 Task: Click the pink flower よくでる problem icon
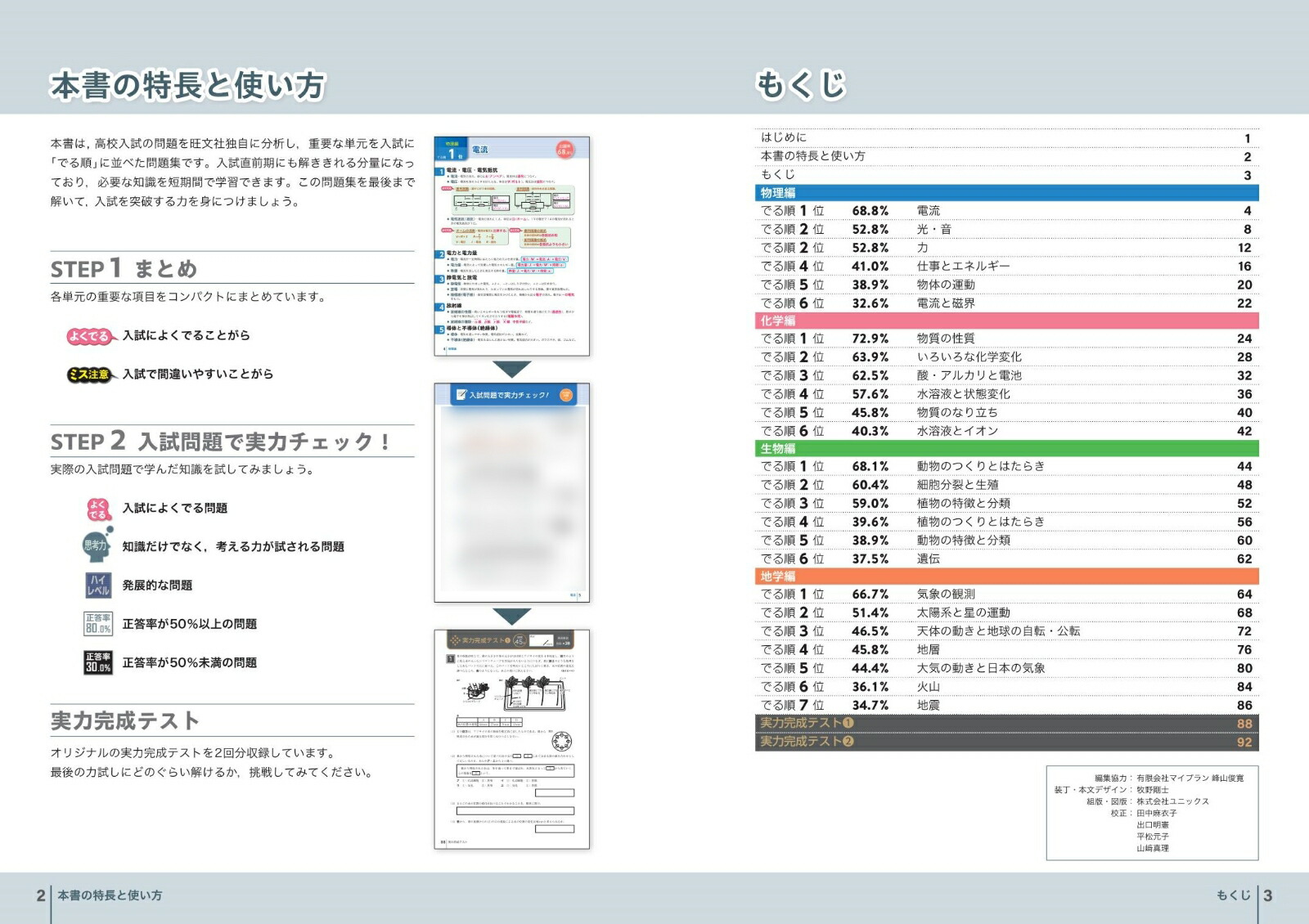pyautogui.click(x=98, y=509)
